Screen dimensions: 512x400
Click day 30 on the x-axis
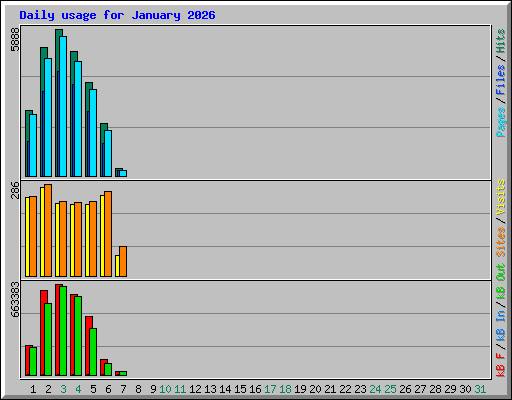(x=465, y=389)
